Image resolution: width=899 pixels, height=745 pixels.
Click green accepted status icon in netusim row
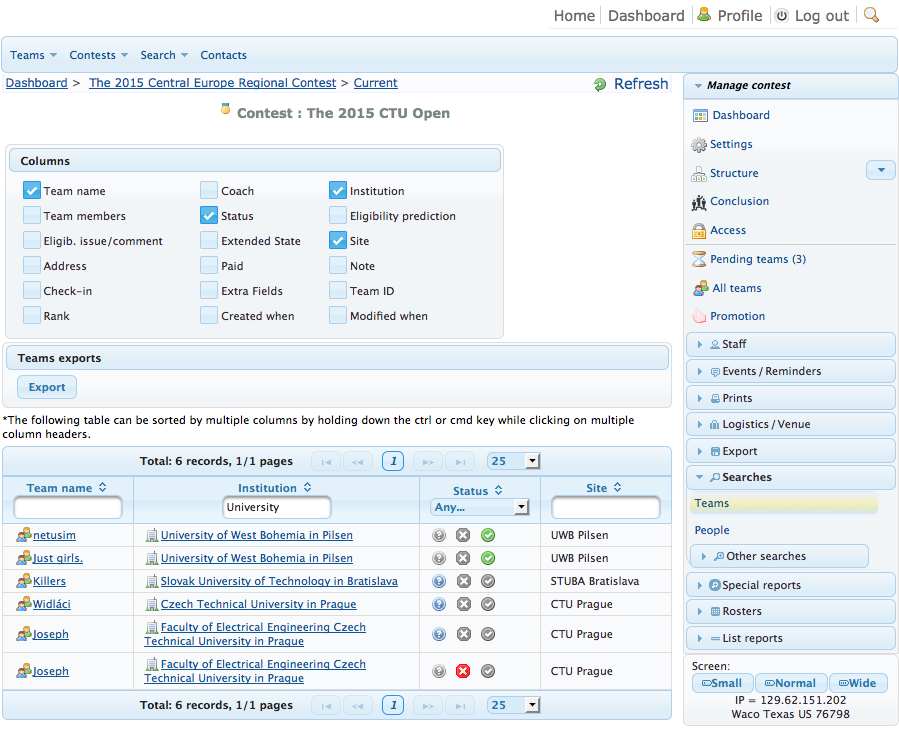(488, 535)
